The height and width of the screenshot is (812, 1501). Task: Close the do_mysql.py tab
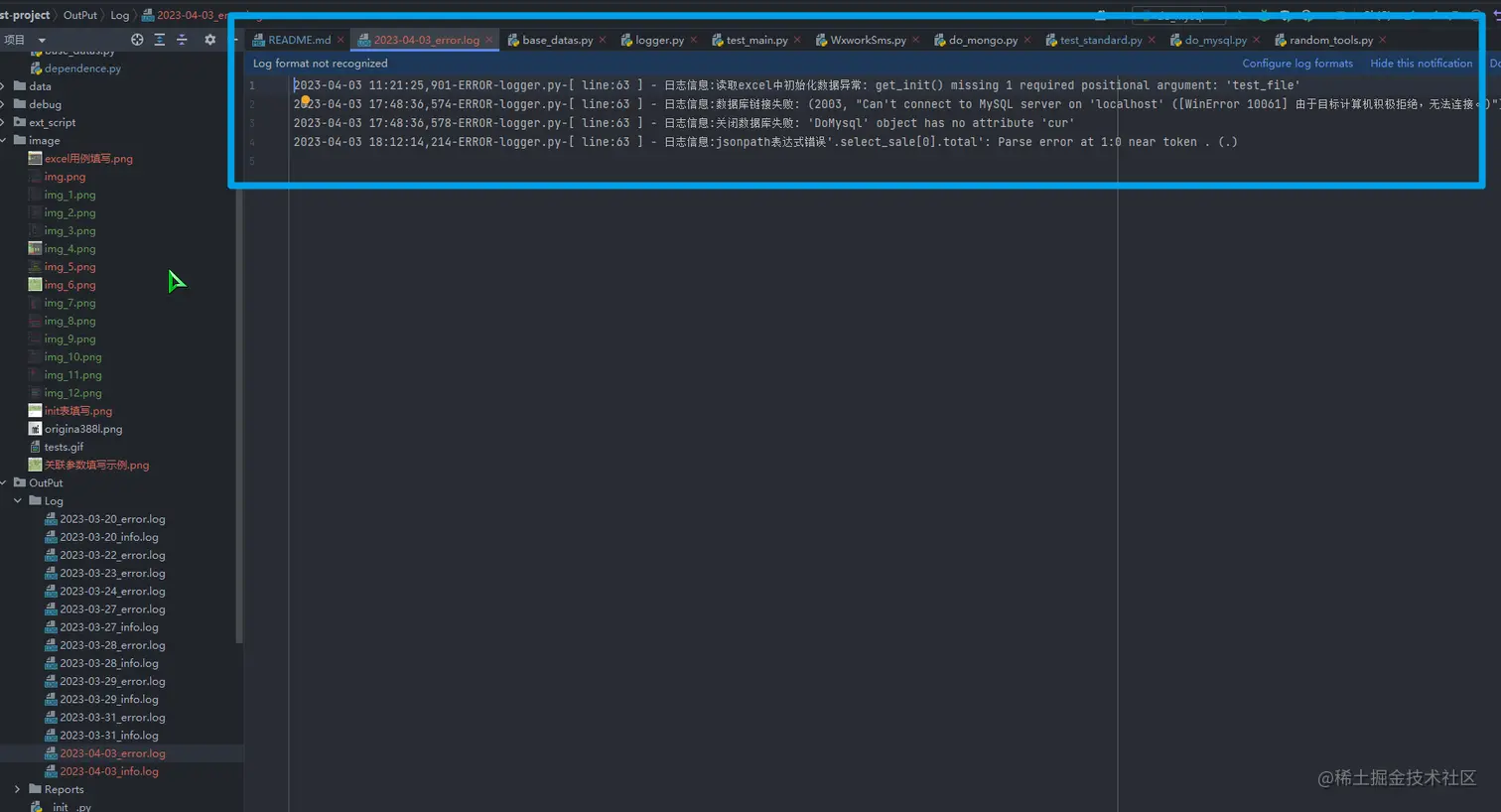(x=1256, y=40)
